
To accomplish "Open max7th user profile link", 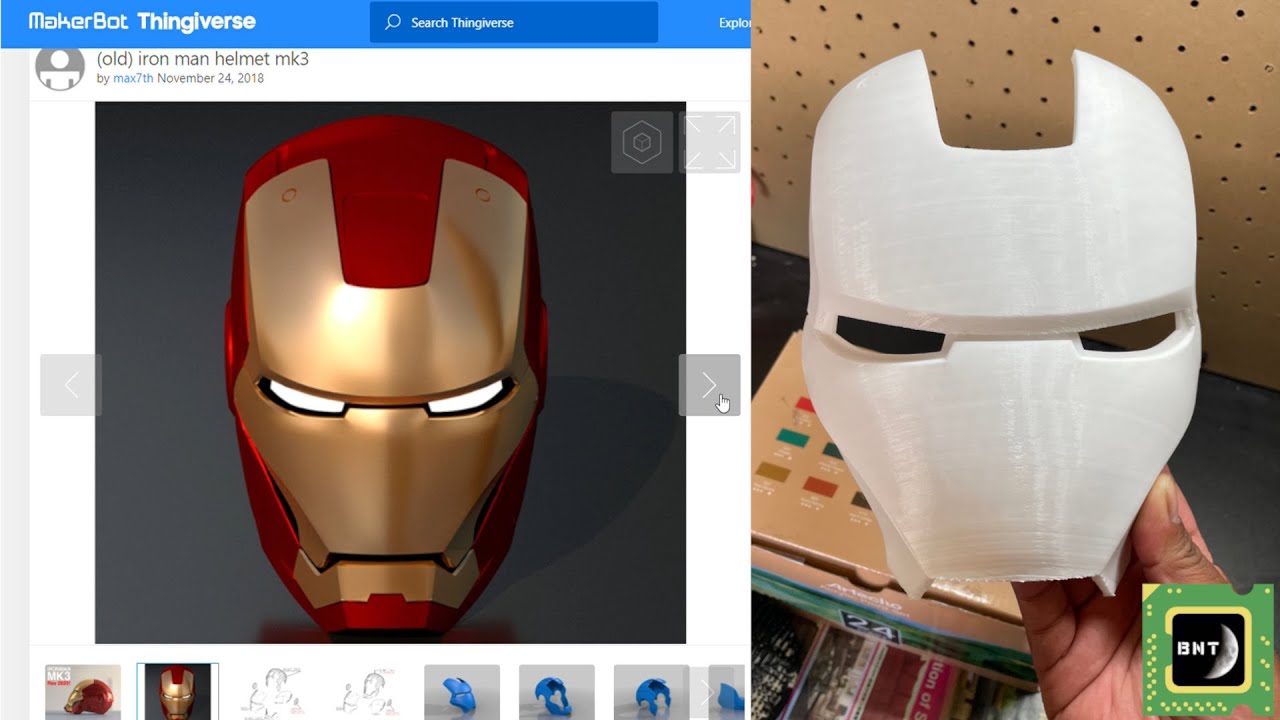I will coord(133,78).
